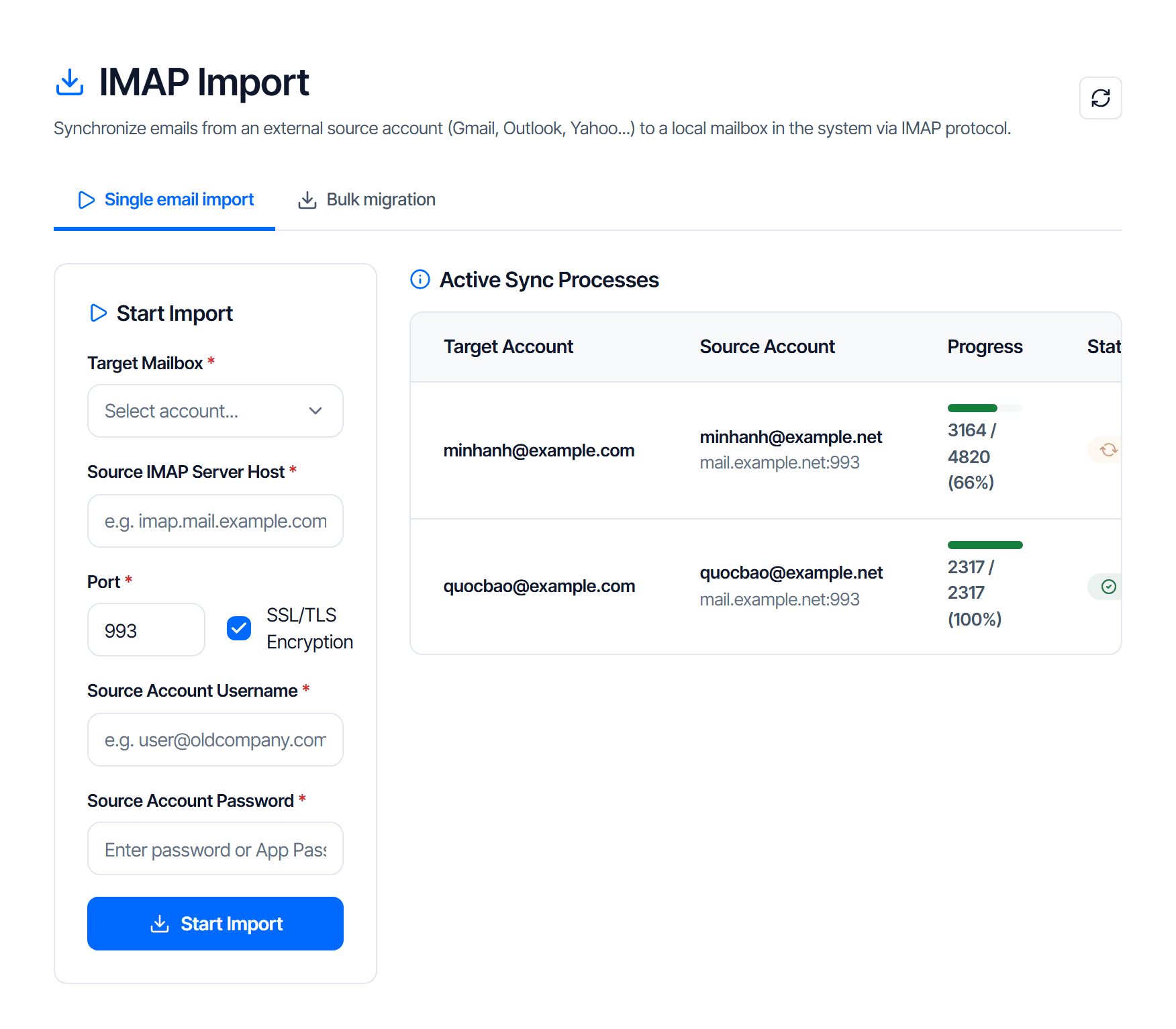Click the IMAP Import download icon
This screenshot has height=1029, width=1176.
click(x=69, y=82)
